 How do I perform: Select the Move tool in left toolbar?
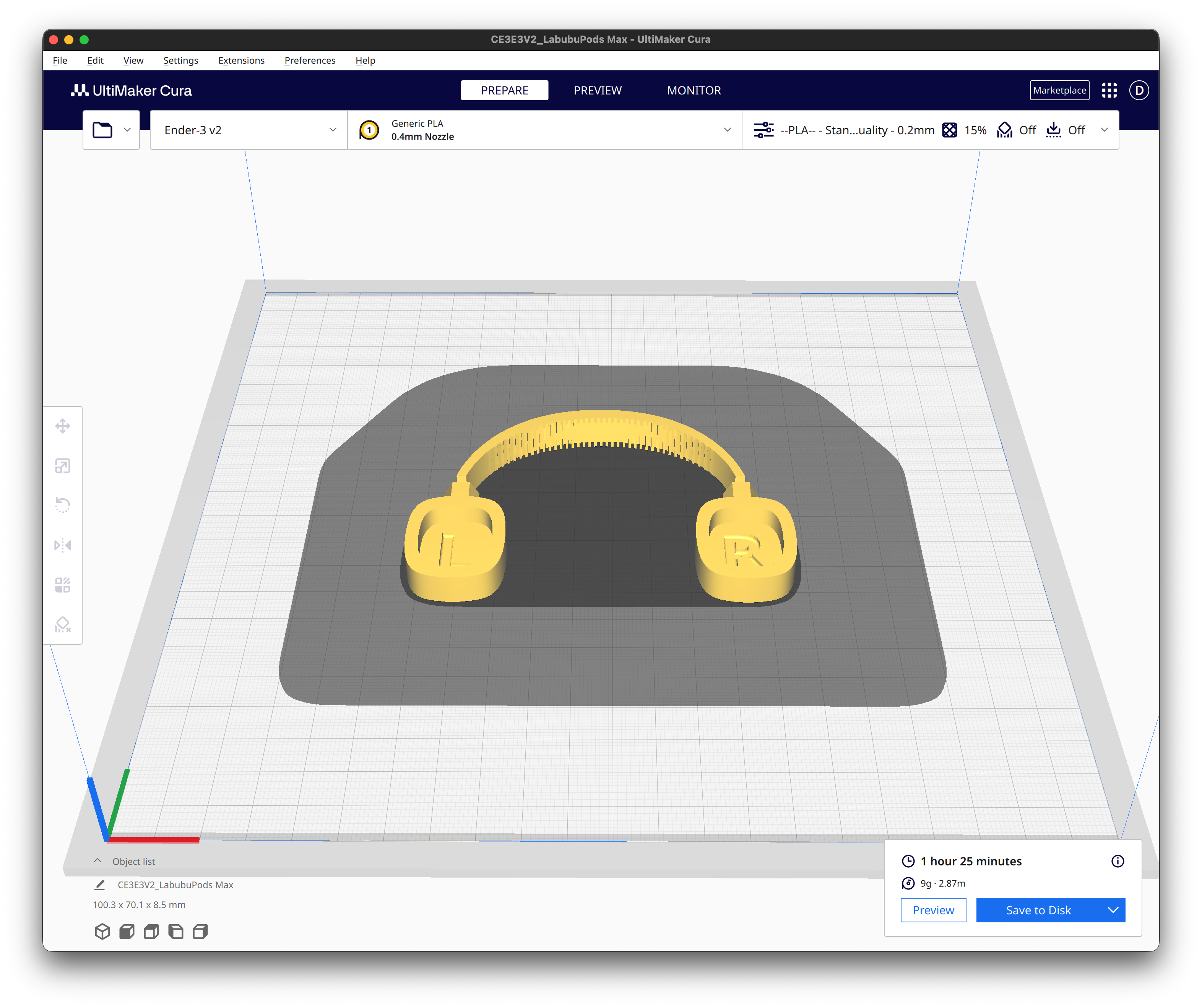pos(62,426)
